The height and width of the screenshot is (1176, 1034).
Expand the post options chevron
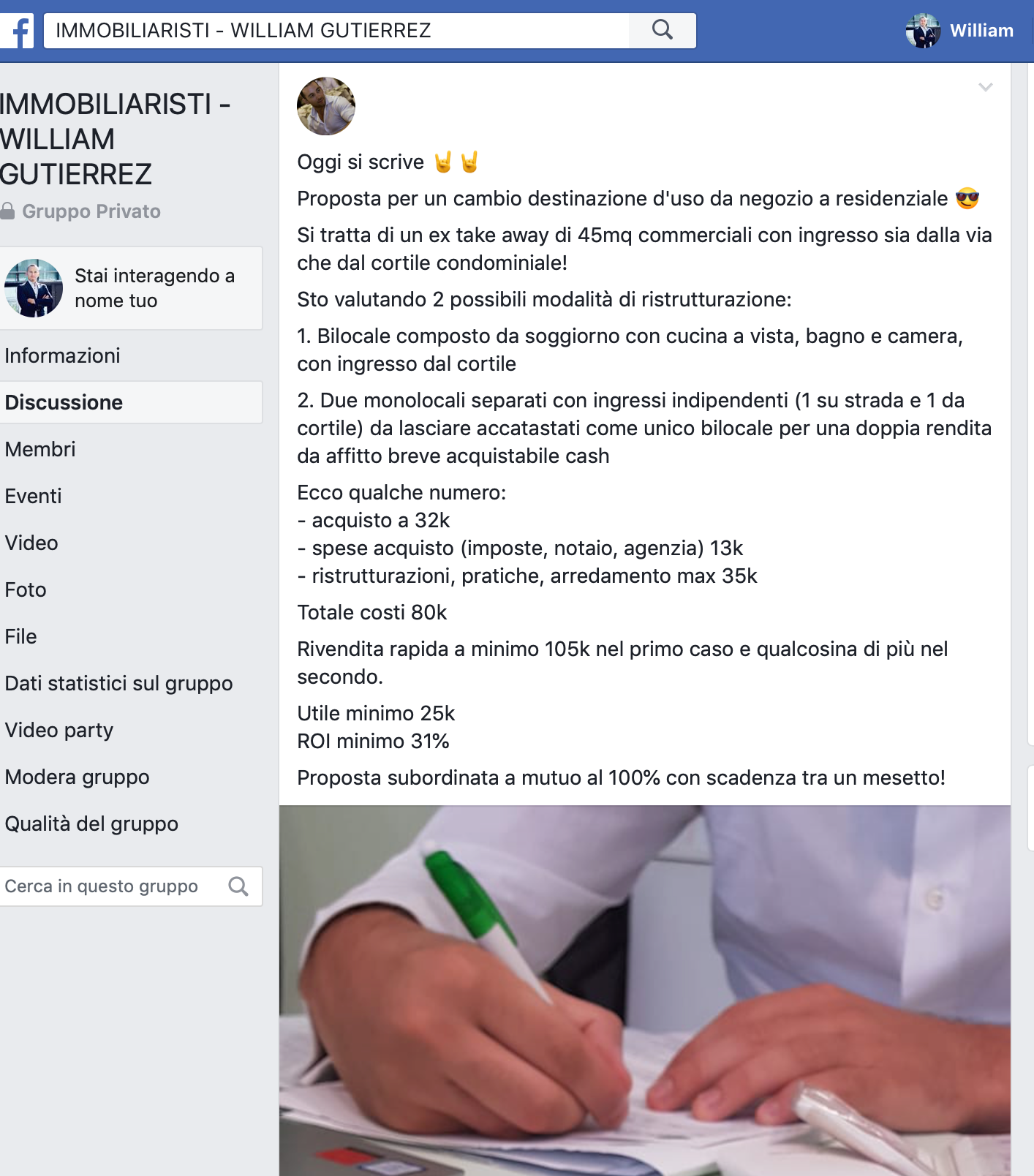986,87
